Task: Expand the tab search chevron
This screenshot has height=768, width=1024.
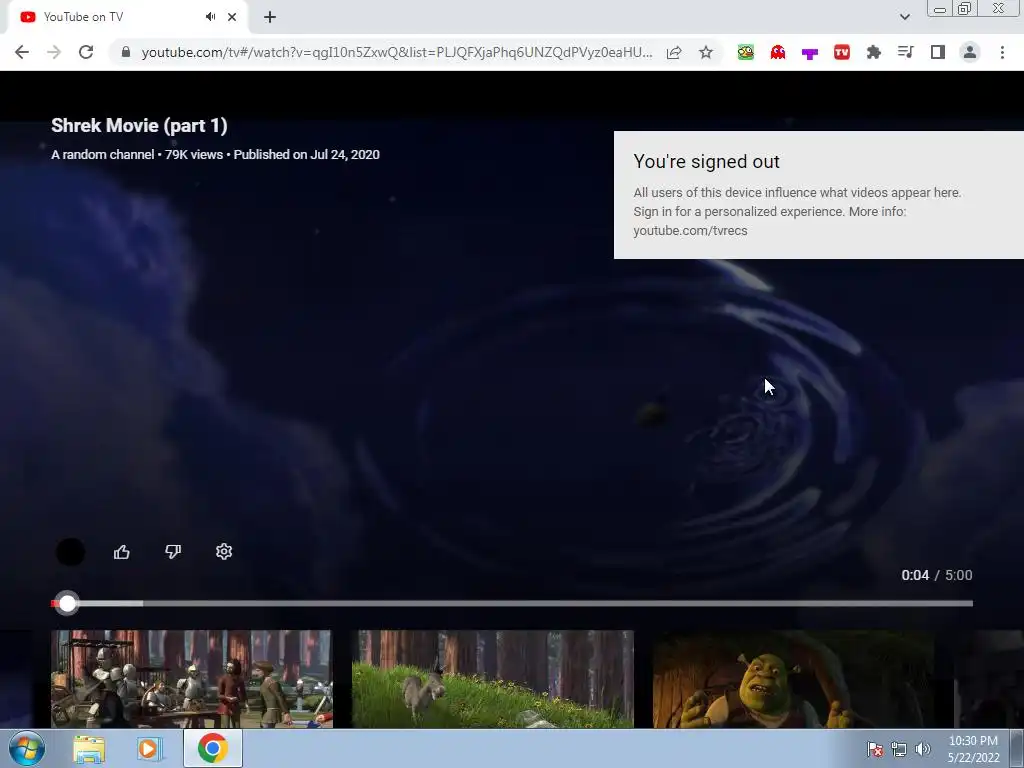Action: point(904,17)
